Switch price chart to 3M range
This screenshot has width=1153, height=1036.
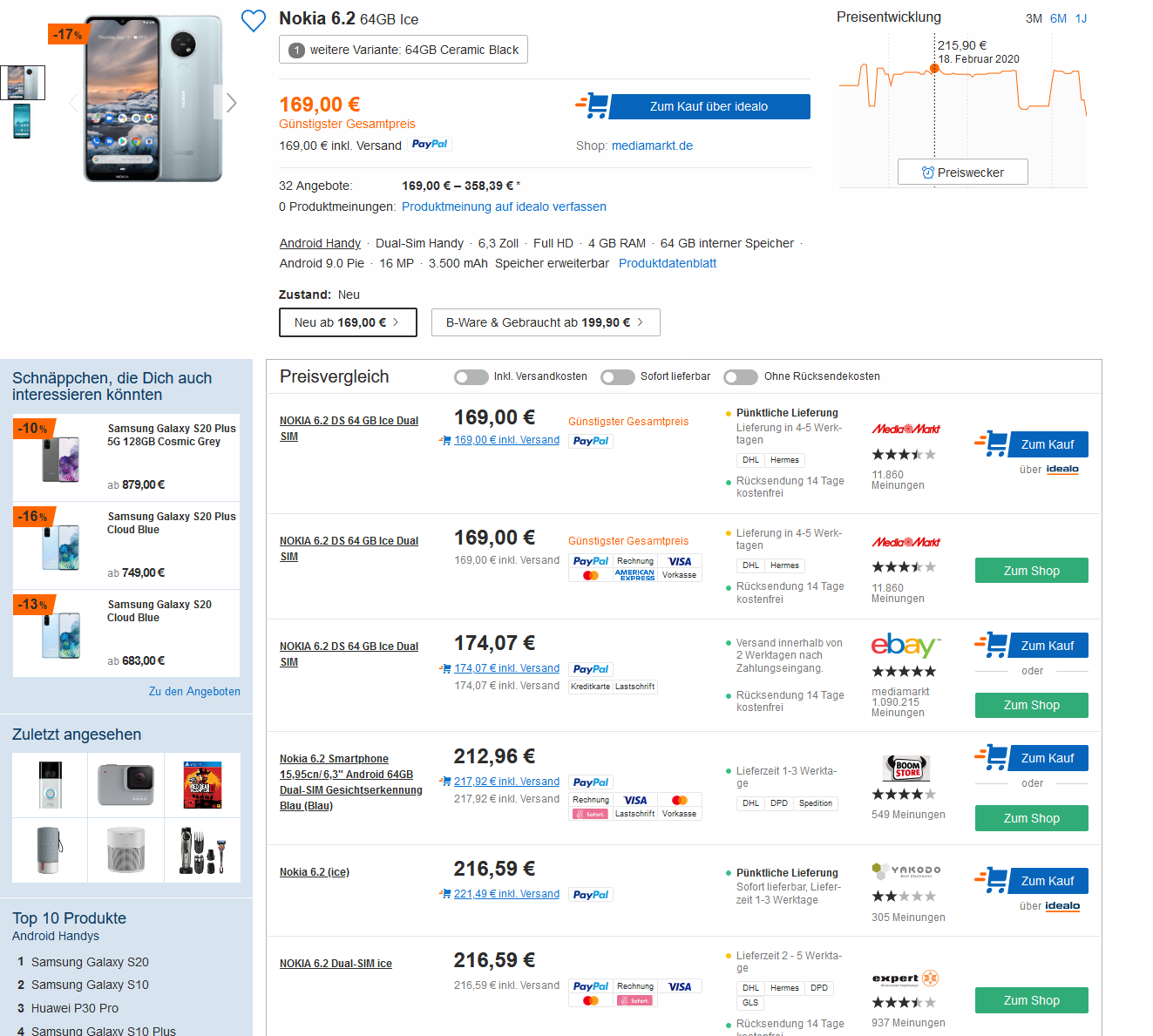(1034, 18)
